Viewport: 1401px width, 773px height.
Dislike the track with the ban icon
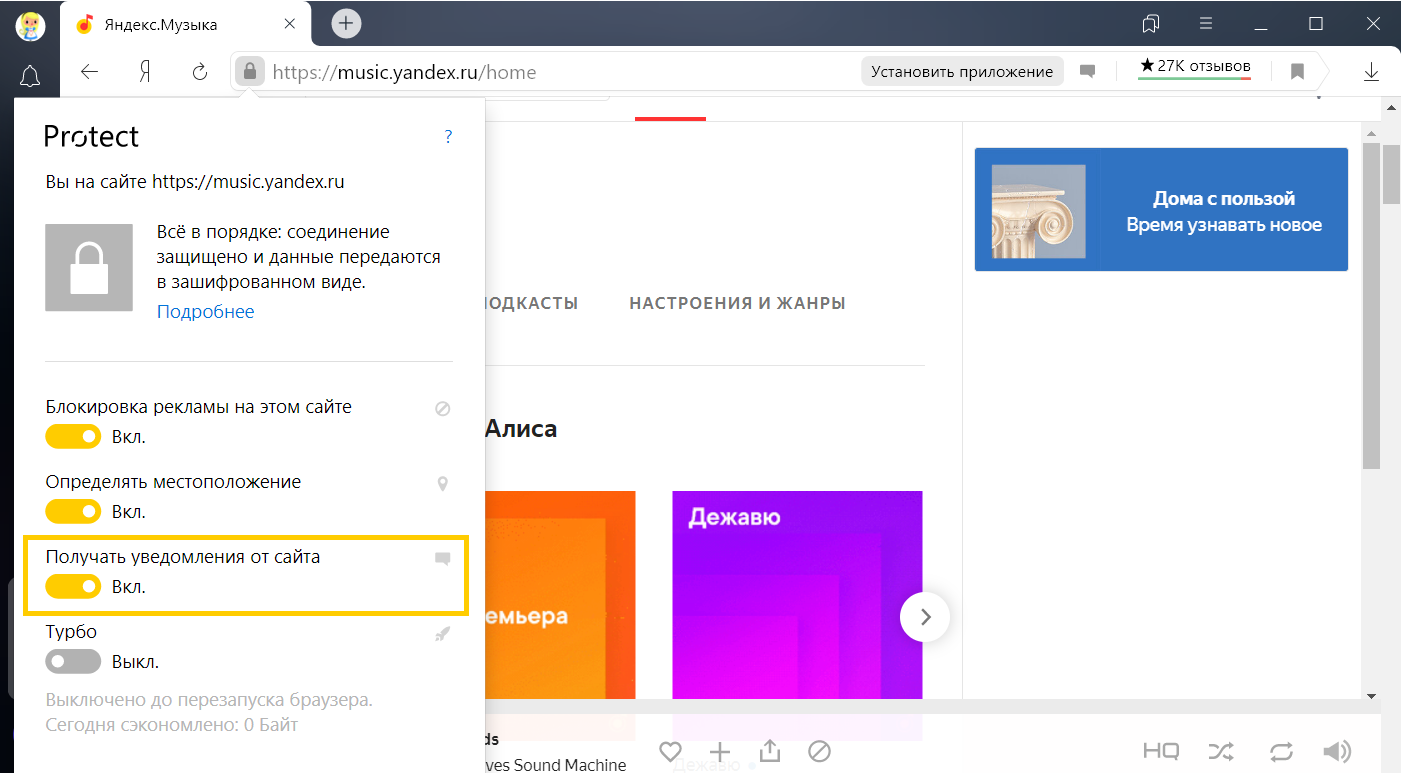click(x=819, y=751)
